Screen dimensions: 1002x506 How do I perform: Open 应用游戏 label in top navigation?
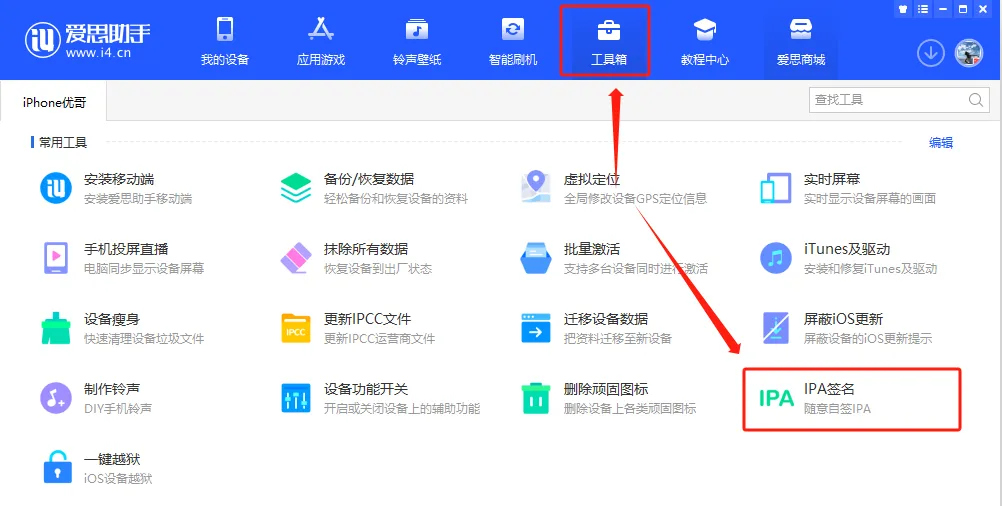pos(321,59)
